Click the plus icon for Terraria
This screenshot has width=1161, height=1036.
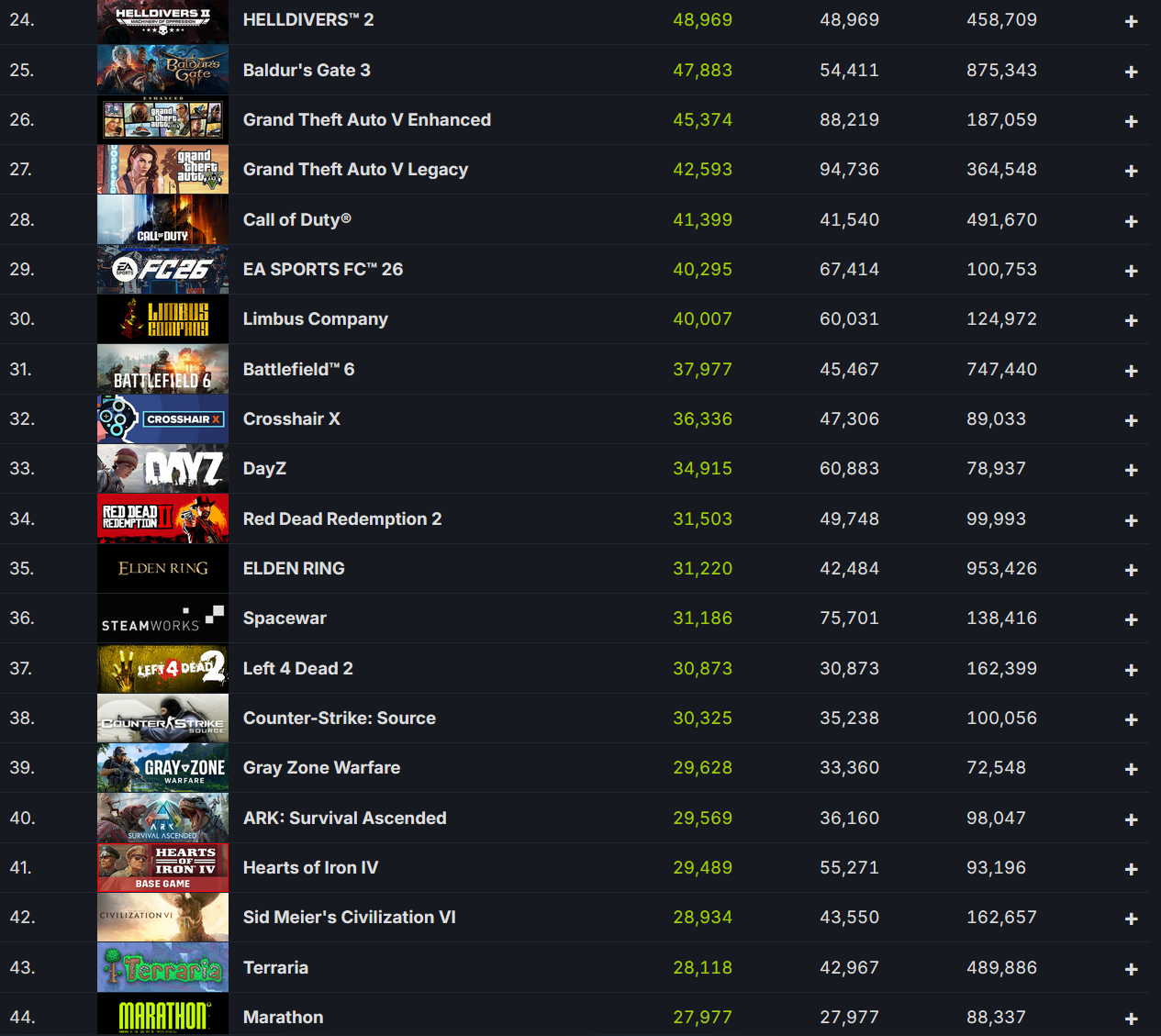point(1131,969)
